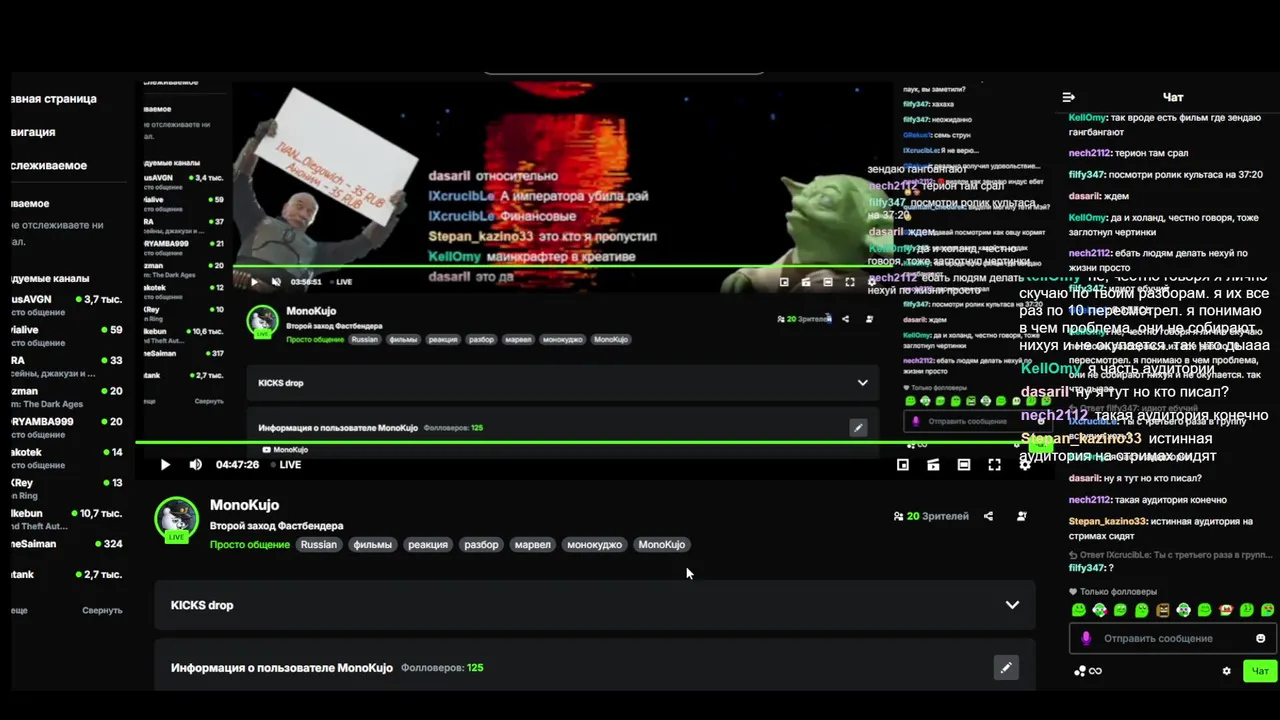Insert the eighth emote with the red hat
The height and width of the screenshot is (720, 1280).
click(1225, 610)
